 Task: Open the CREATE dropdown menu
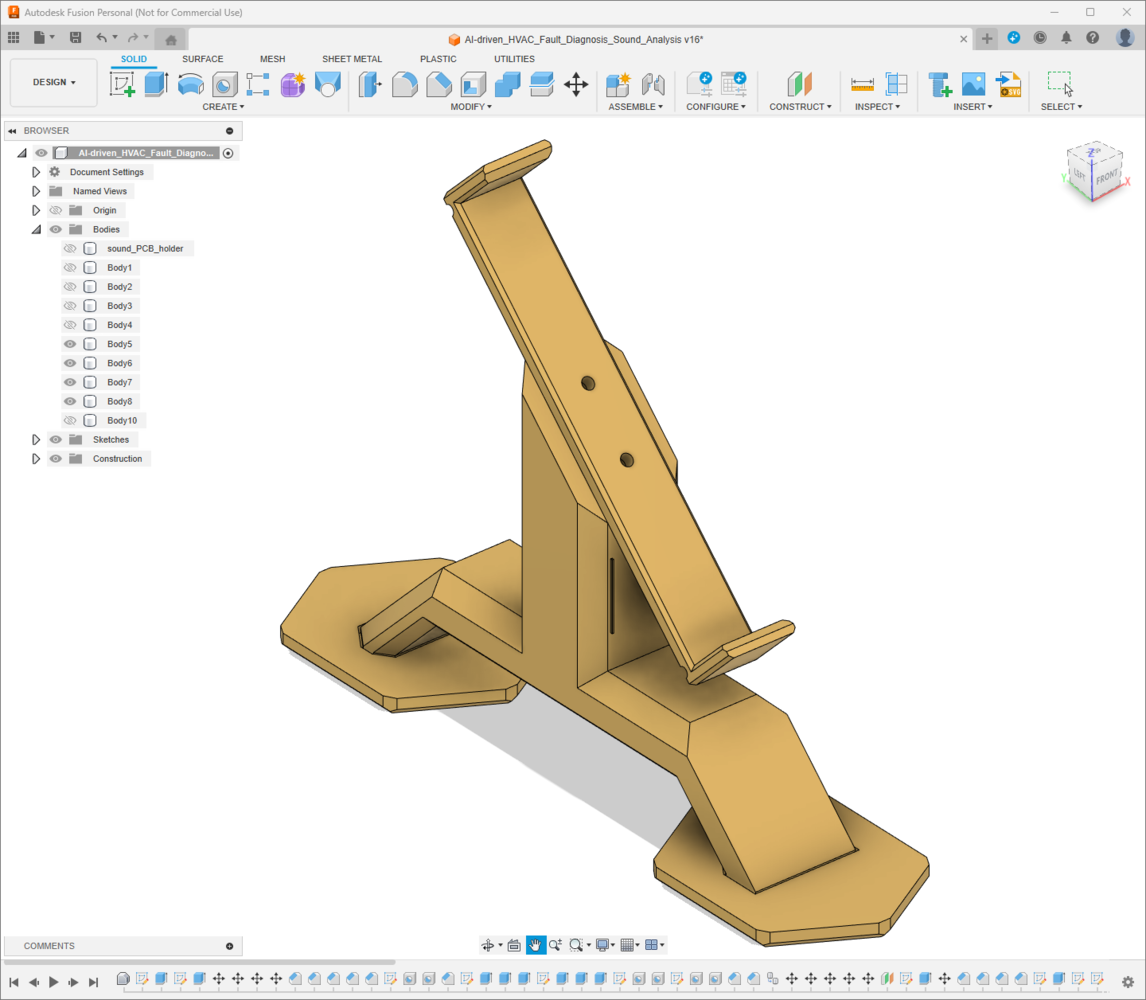click(223, 107)
